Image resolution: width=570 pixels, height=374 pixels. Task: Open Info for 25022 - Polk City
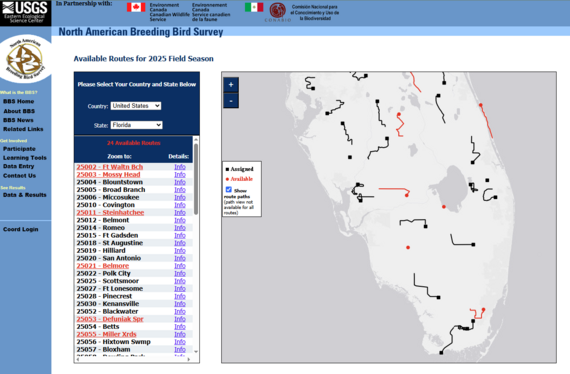pos(180,273)
